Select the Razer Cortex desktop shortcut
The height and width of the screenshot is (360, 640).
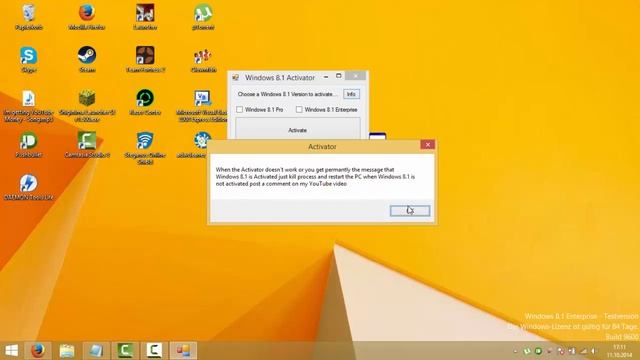(145, 102)
